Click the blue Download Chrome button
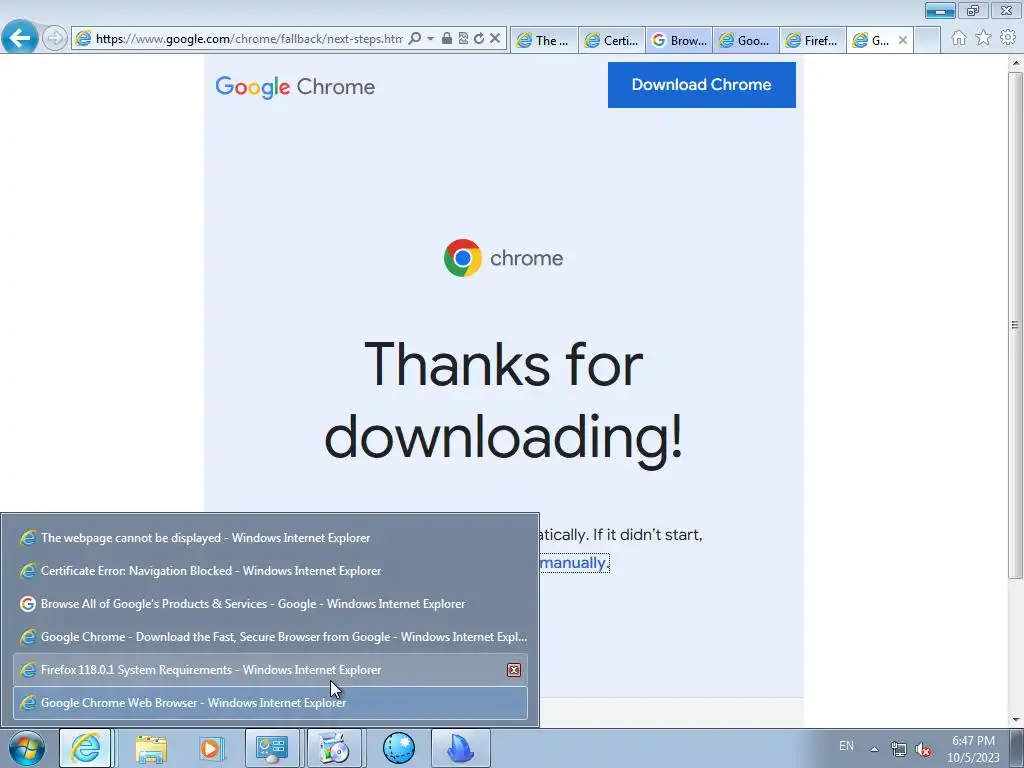Screen dimensions: 1024x768 701,85
